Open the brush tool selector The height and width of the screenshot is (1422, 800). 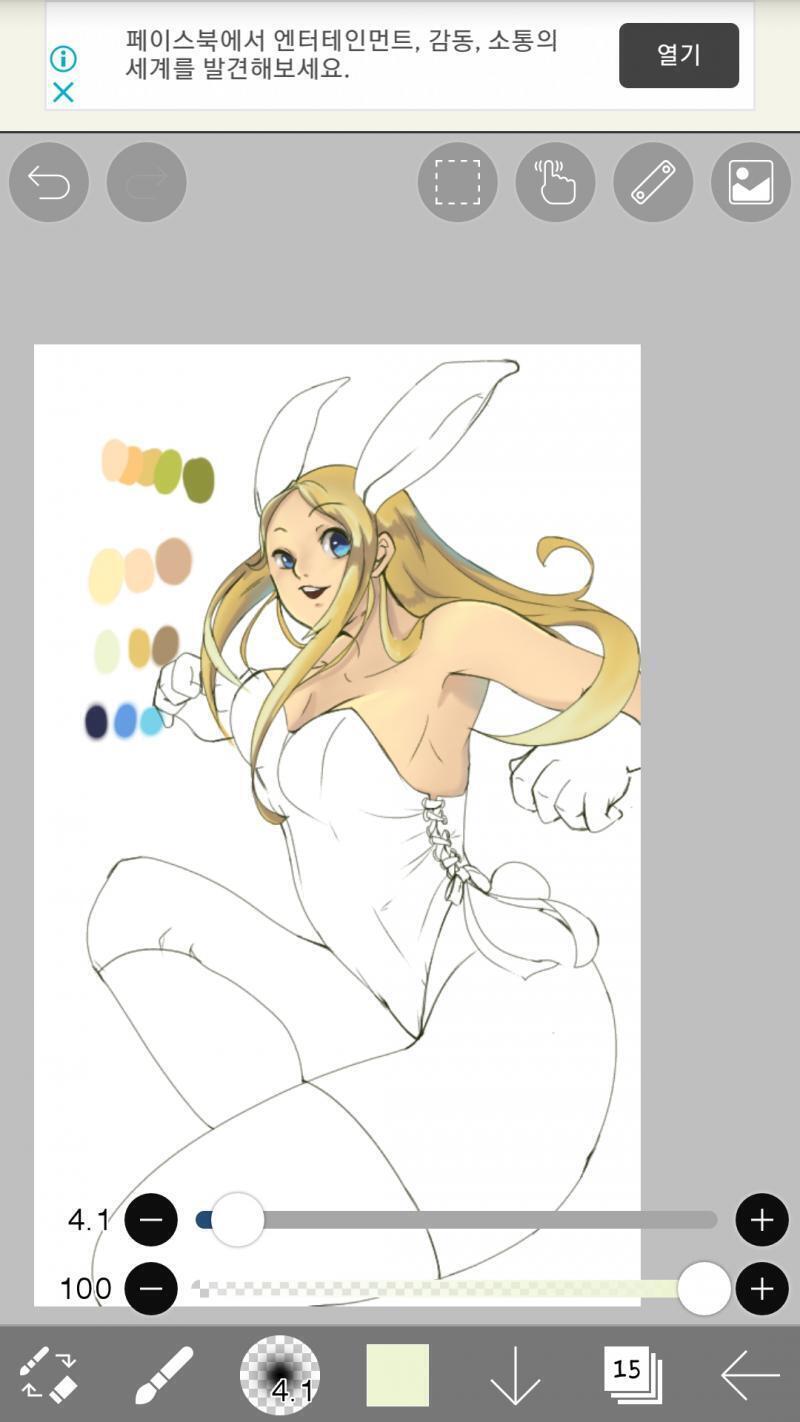point(164,1375)
